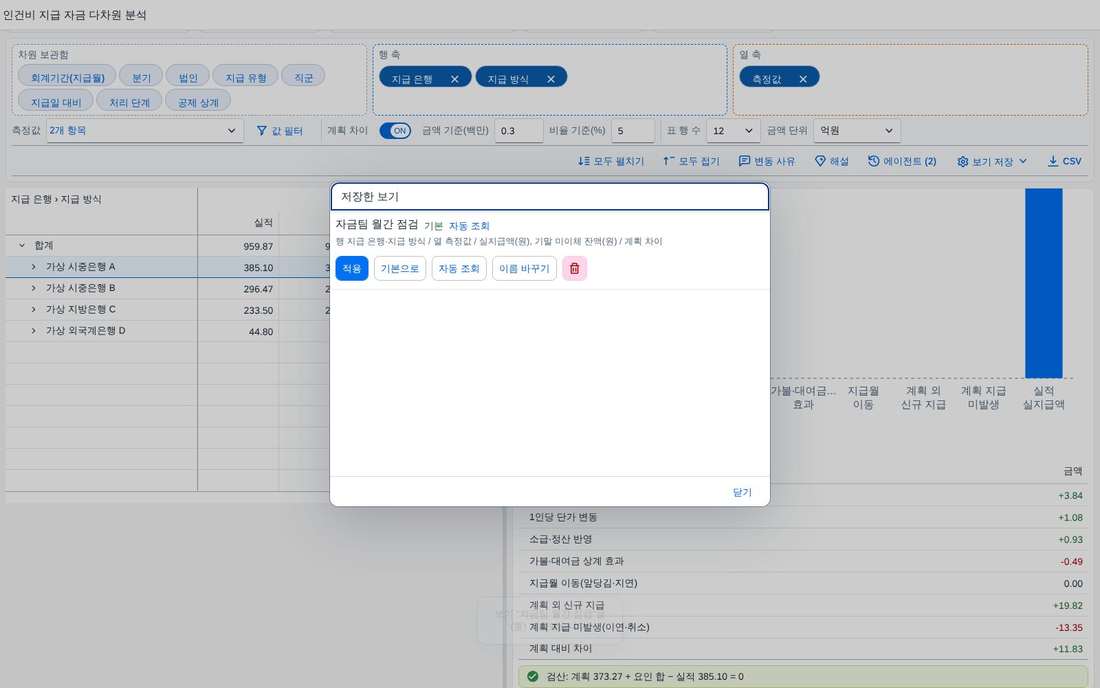Click the 가불·대여금 상계 효과 row
1100x688 pixels.
pos(803,561)
